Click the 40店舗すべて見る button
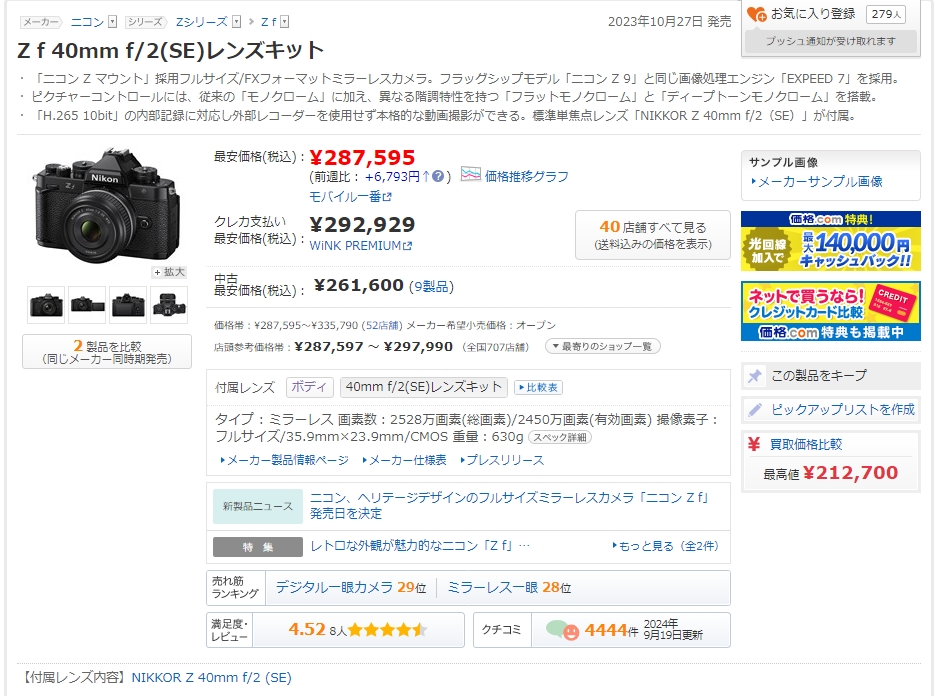 pyautogui.click(x=652, y=235)
